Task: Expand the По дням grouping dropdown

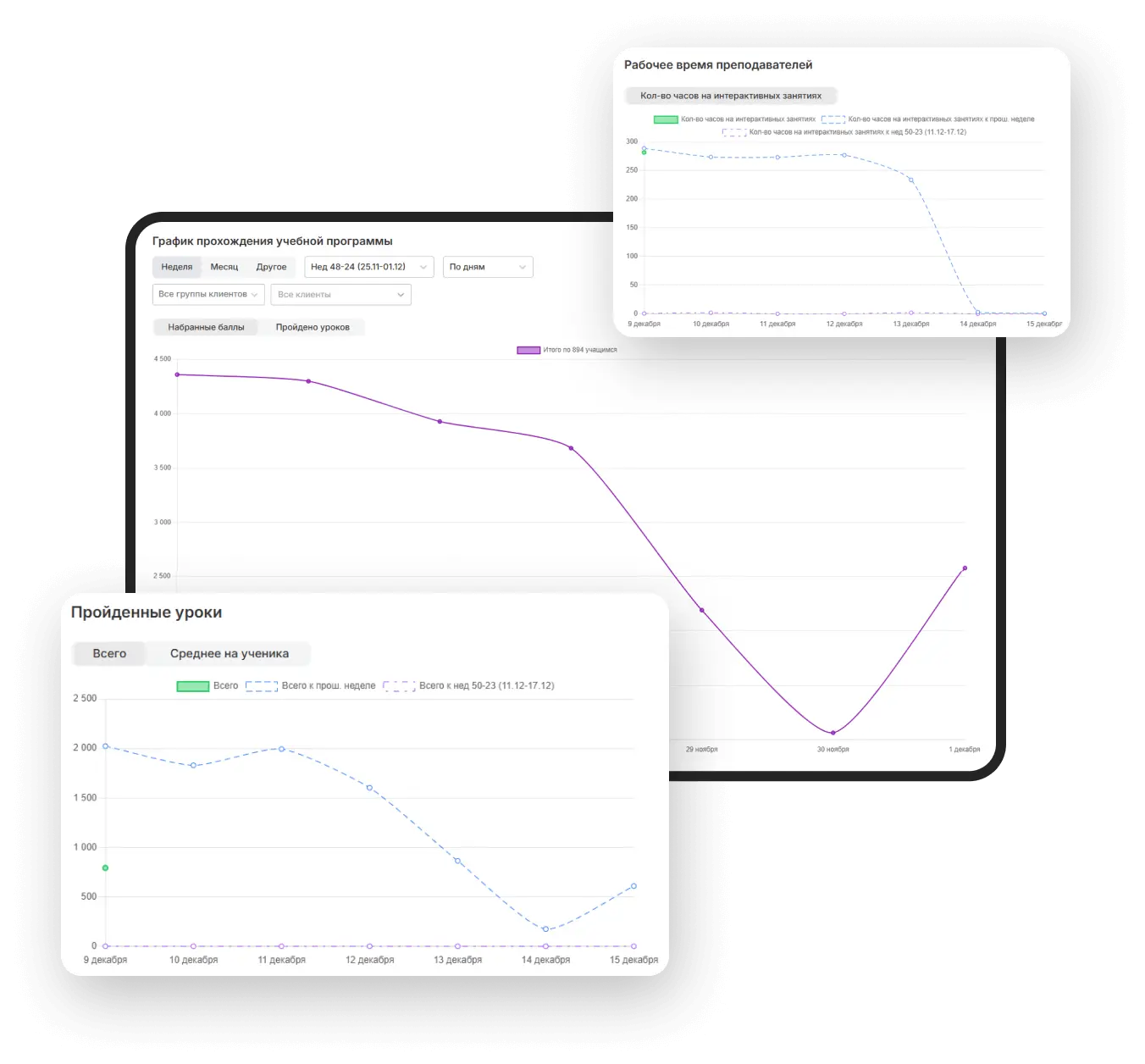Action: 488,267
